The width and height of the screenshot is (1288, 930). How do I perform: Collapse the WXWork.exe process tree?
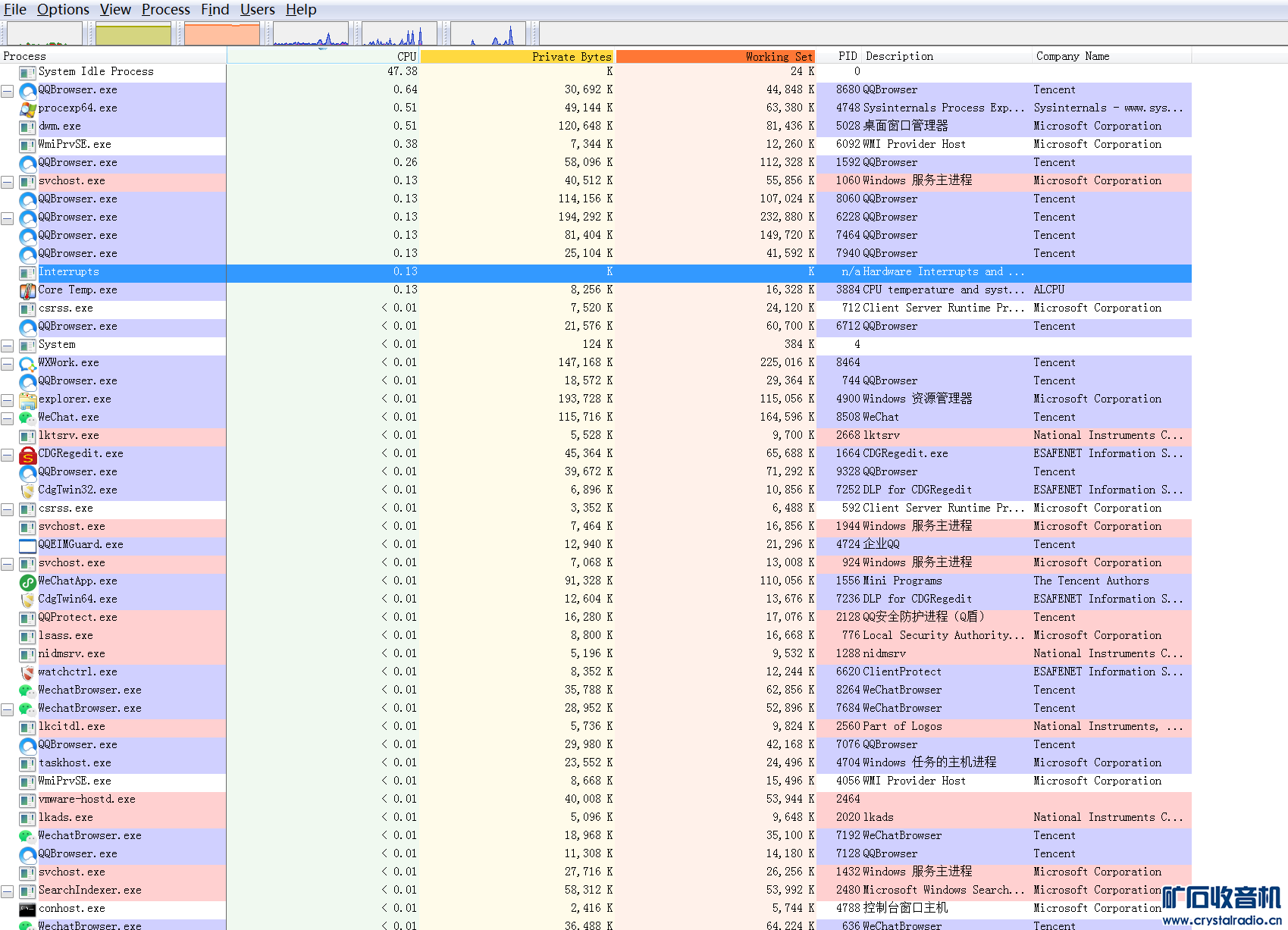(x=8, y=364)
